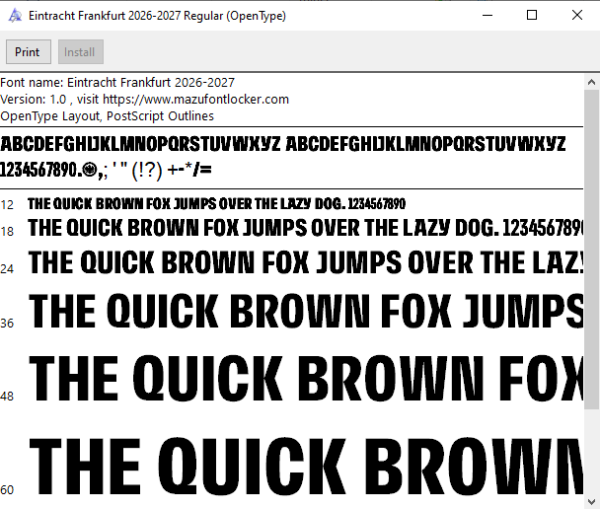Click the scrollbar down arrow

(x=591, y=501)
